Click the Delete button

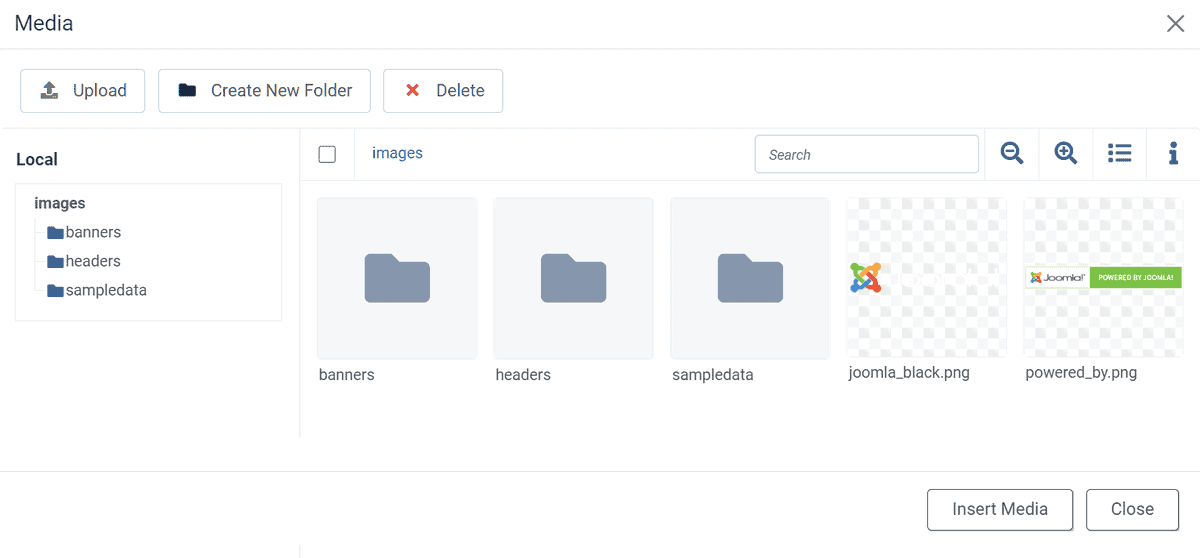[443, 90]
